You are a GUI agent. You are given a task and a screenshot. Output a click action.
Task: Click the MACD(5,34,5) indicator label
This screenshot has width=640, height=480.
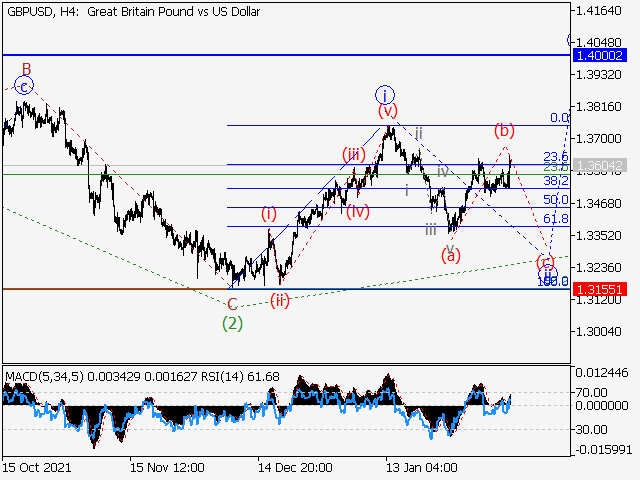pos(44,376)
